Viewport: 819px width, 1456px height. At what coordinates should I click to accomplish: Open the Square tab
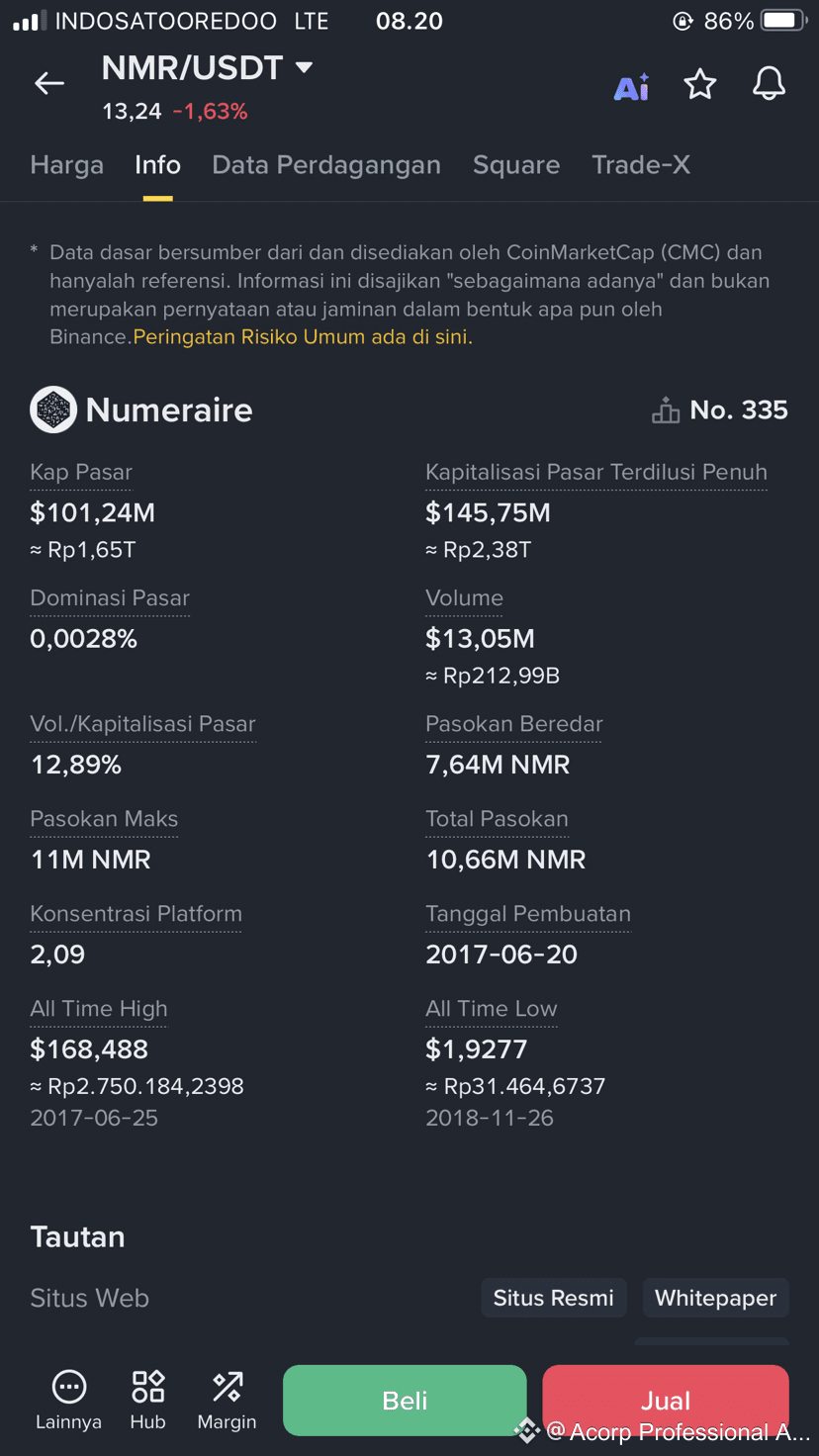(x=516, y=165)
